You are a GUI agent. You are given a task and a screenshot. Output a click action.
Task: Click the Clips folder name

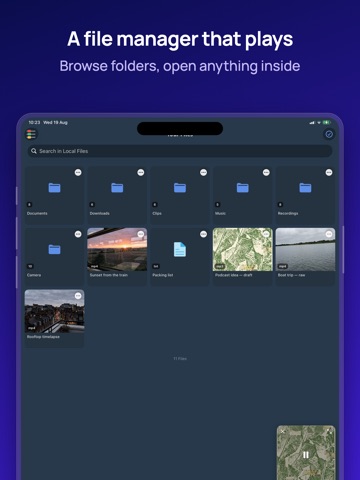click(x=157, y=213)
